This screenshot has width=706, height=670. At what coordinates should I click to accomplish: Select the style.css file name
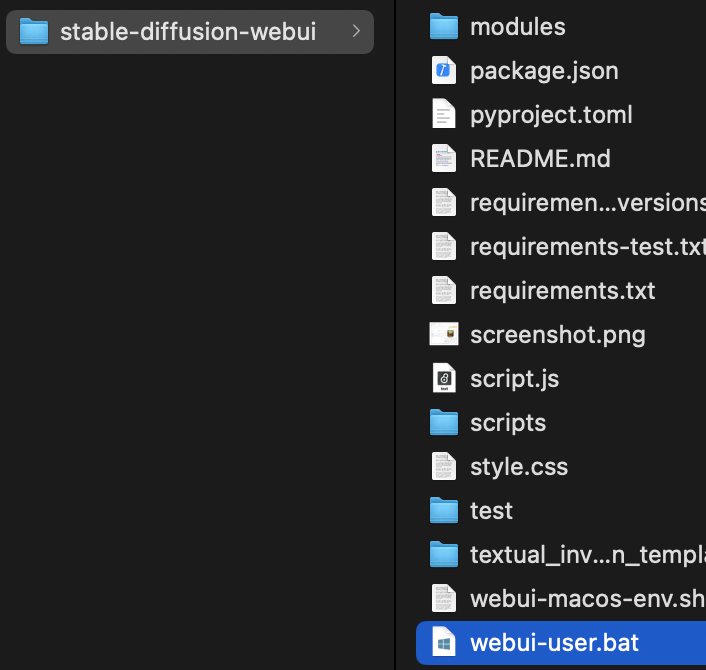tap(519, 467)
